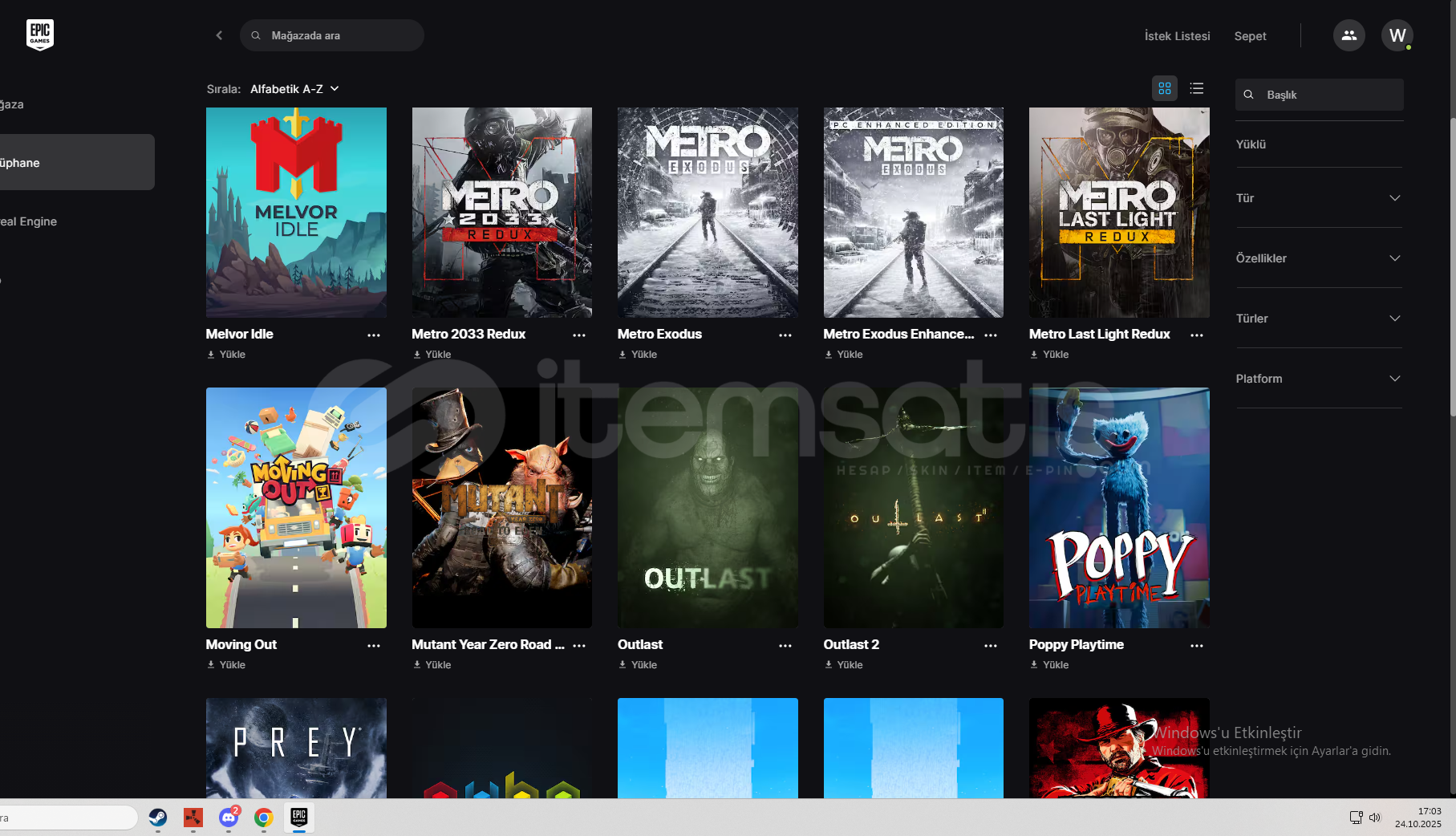Click Yükle under Metro Exodus

coord(639,355)
